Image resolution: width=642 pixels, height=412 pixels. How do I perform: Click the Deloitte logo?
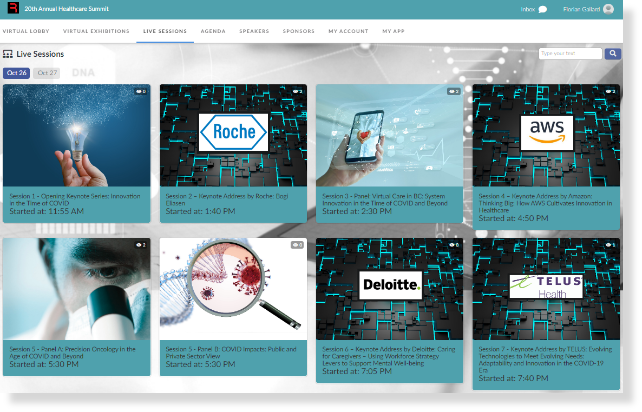391,285
